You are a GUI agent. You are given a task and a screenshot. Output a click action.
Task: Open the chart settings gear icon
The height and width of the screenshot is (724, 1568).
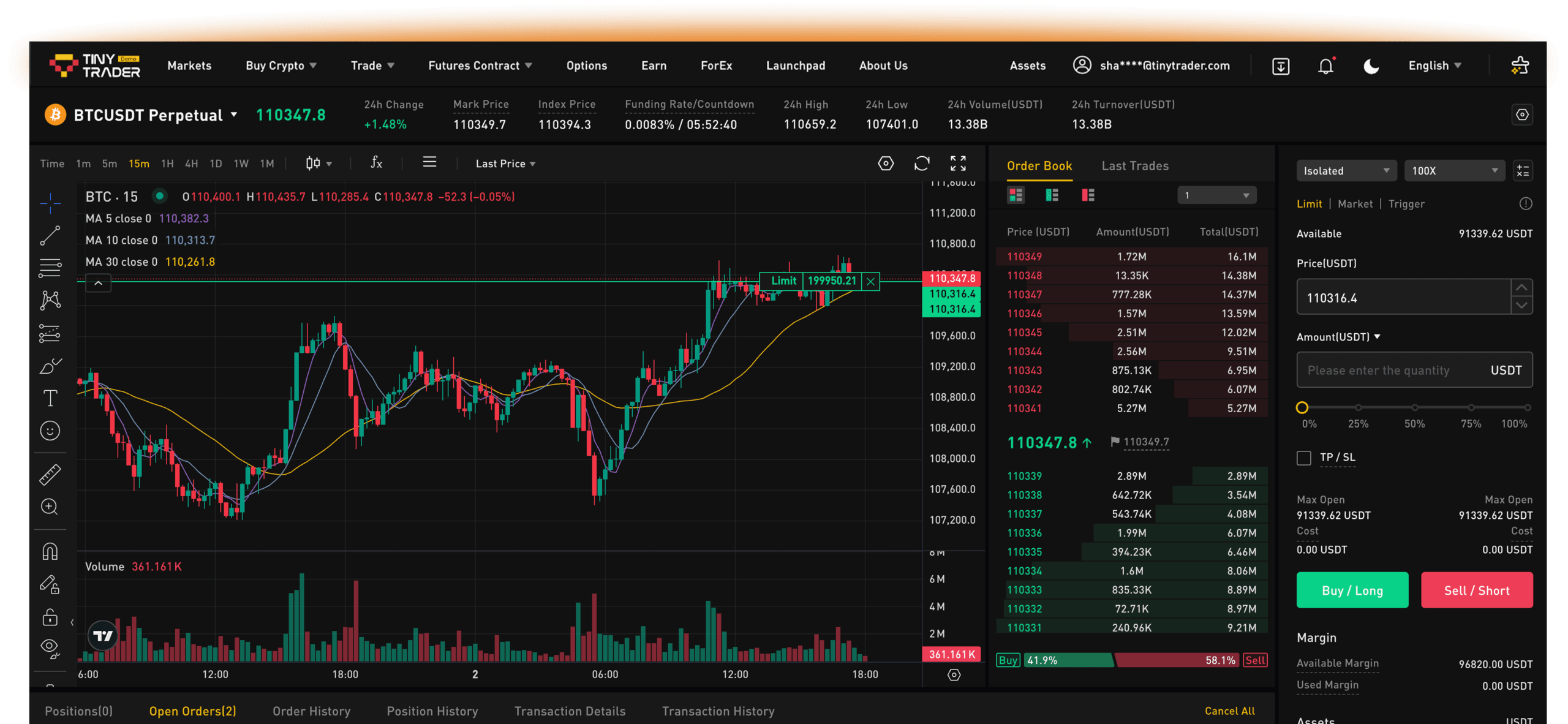(x=885, y=163)
